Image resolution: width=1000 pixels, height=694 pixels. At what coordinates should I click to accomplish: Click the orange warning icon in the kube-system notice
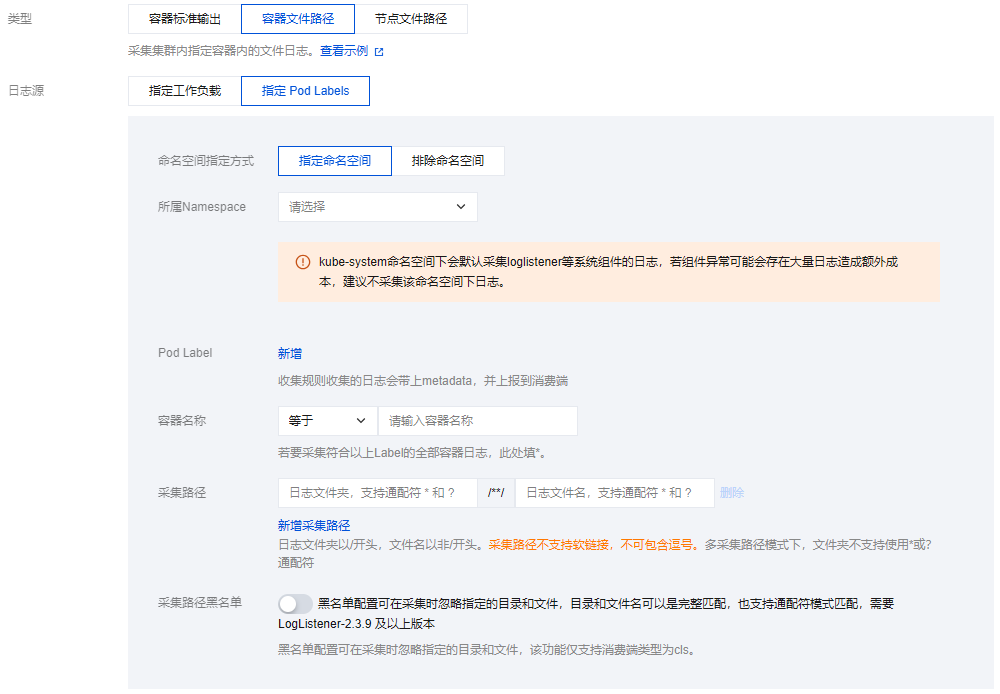tap(302, 262)
